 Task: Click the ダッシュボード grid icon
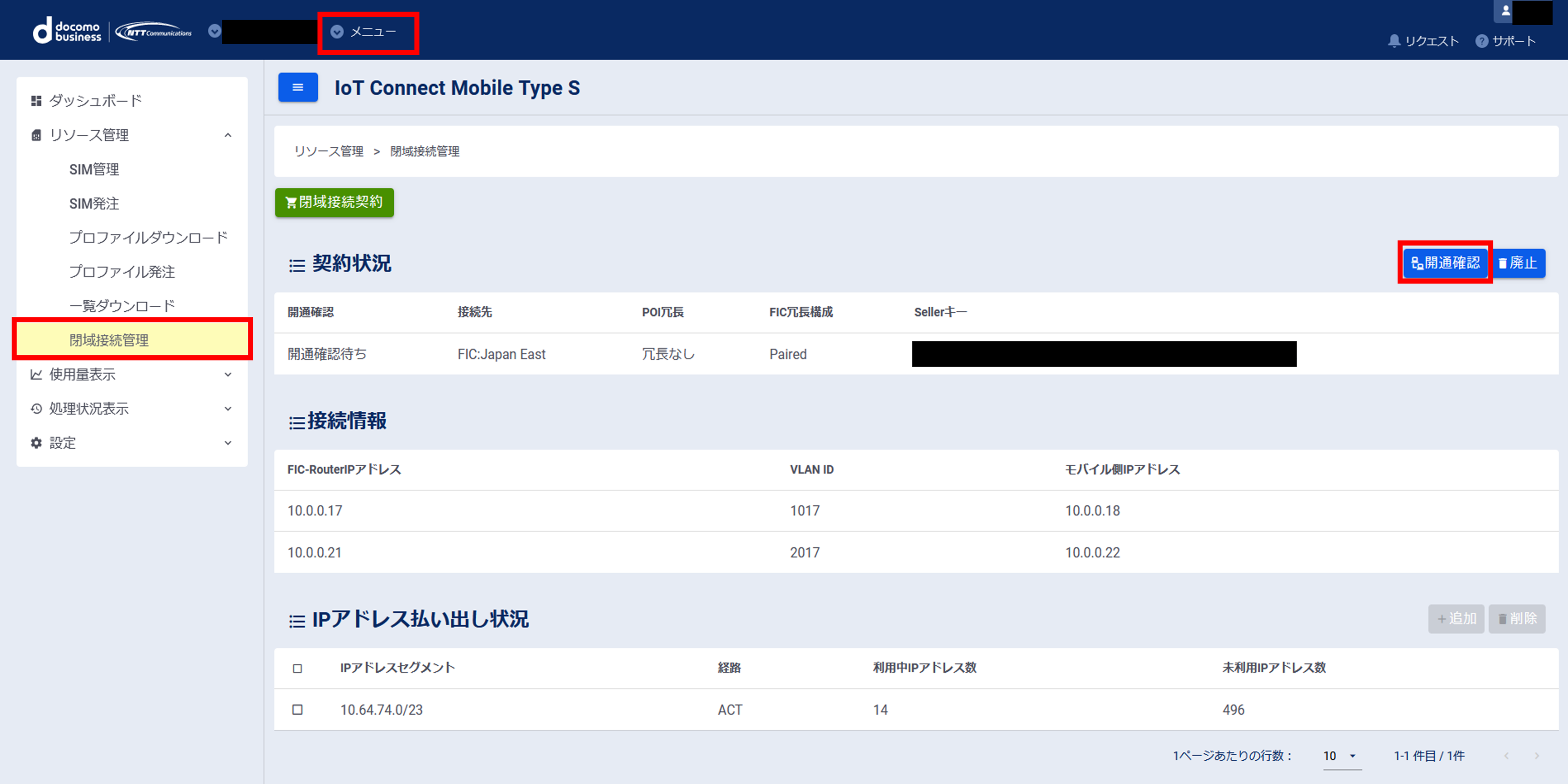[x=37, y=101]
